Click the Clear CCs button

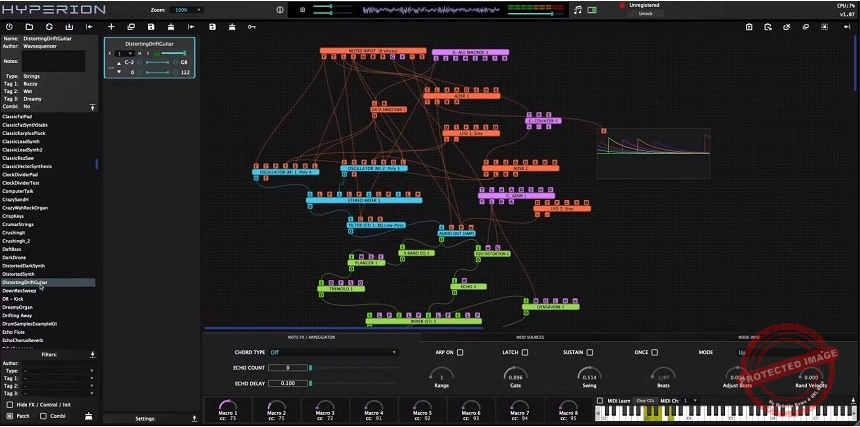[646, 401]
